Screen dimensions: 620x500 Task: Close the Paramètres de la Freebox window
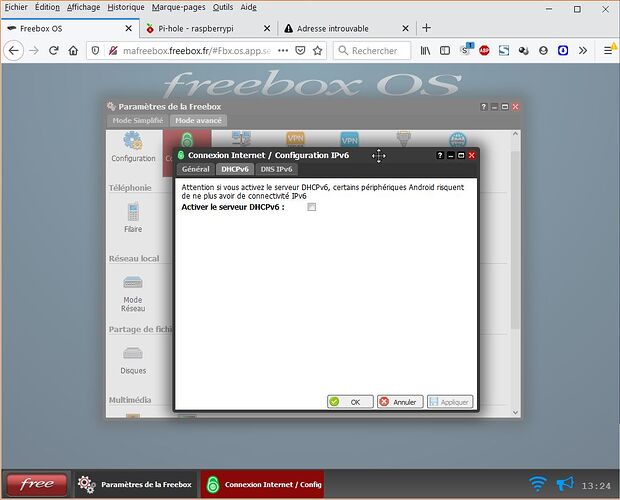(x=516, y=107)
